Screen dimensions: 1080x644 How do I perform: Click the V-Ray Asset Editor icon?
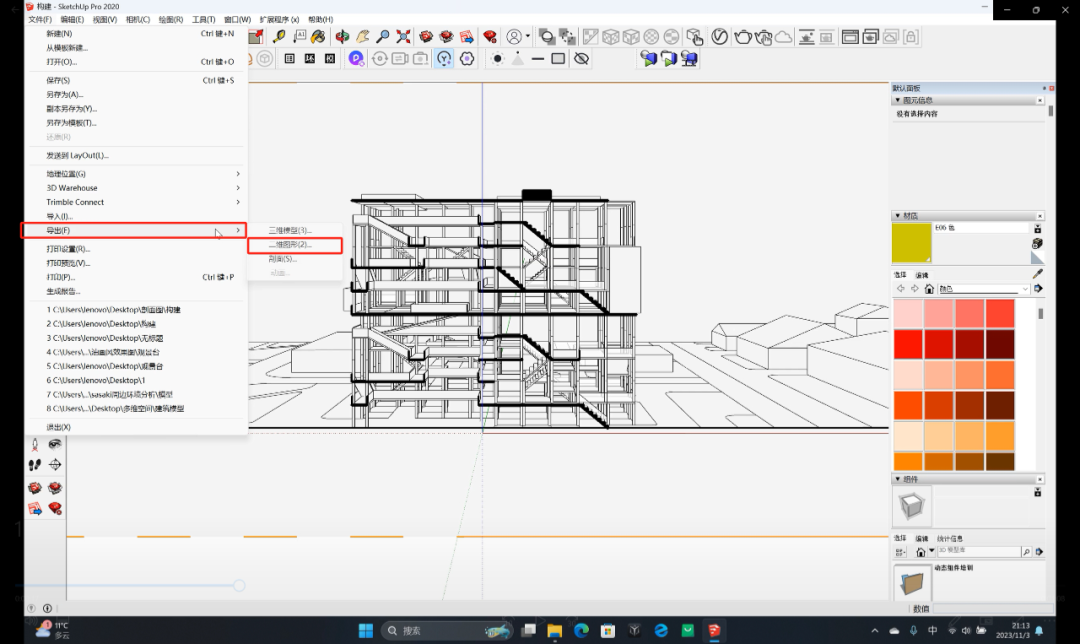[x=719, y=37]
